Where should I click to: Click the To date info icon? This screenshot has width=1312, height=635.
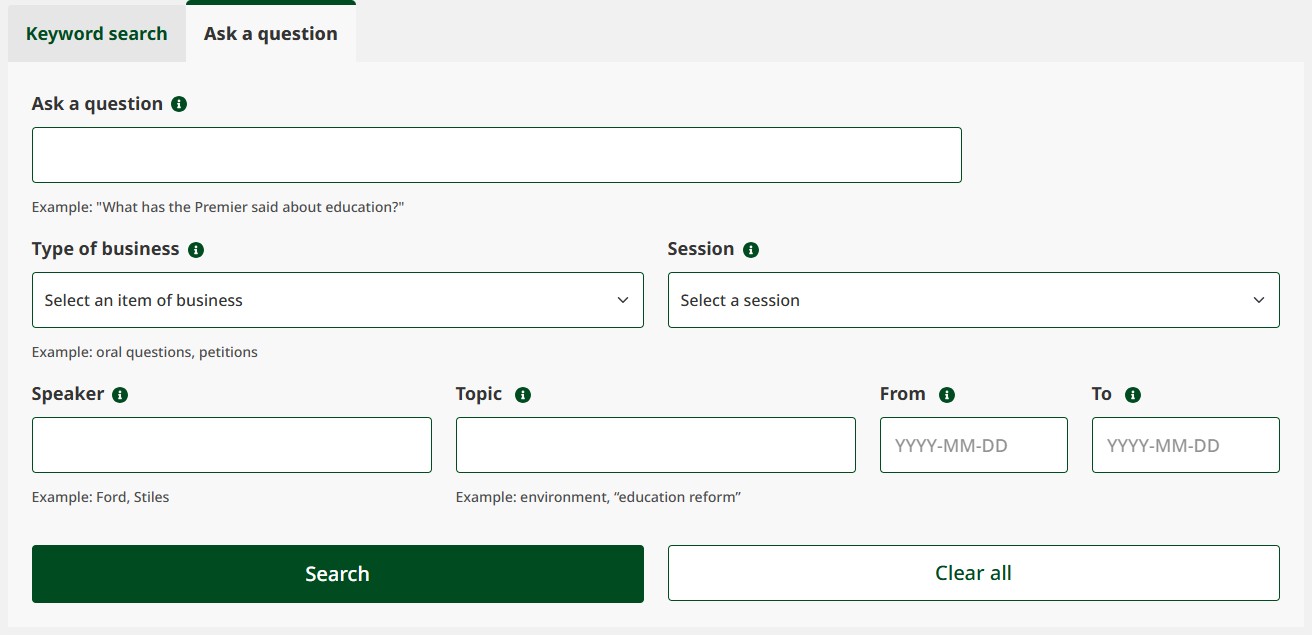point(1131,394)
